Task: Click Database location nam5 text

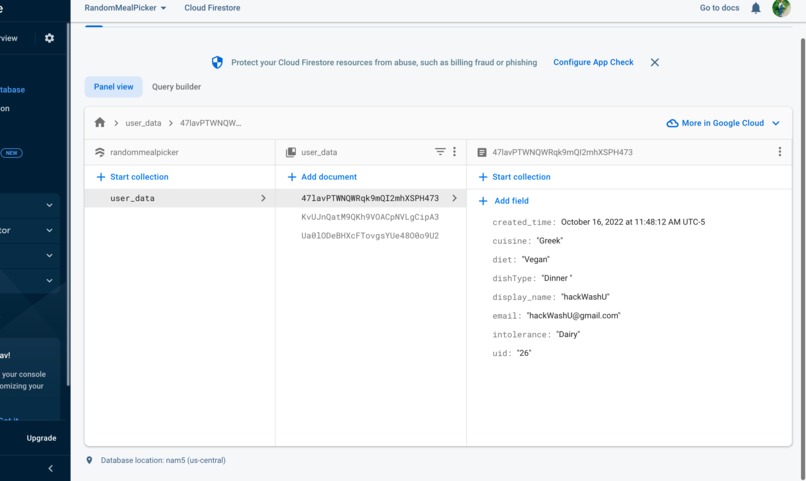Action: click(x=163, y=460)
